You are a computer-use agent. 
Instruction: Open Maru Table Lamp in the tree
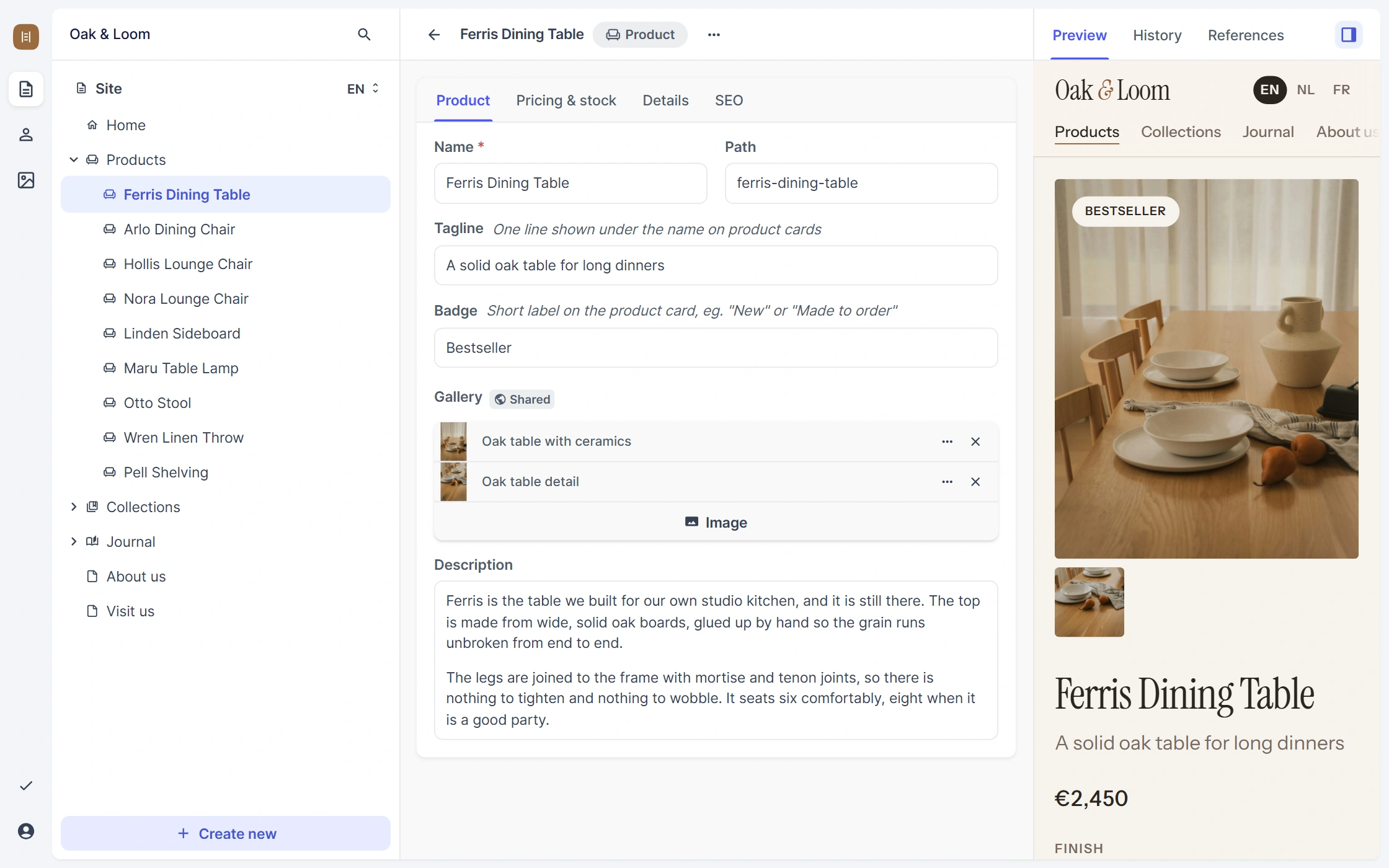tap(226, 368)
